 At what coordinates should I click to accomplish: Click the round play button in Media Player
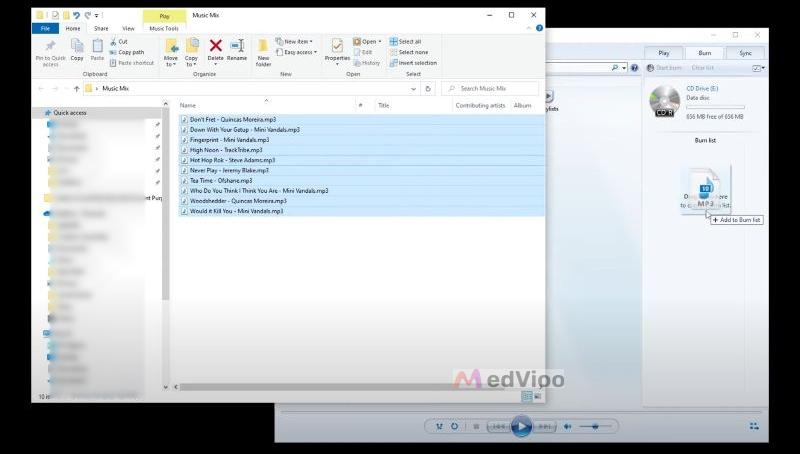click(x=521, y=426)
